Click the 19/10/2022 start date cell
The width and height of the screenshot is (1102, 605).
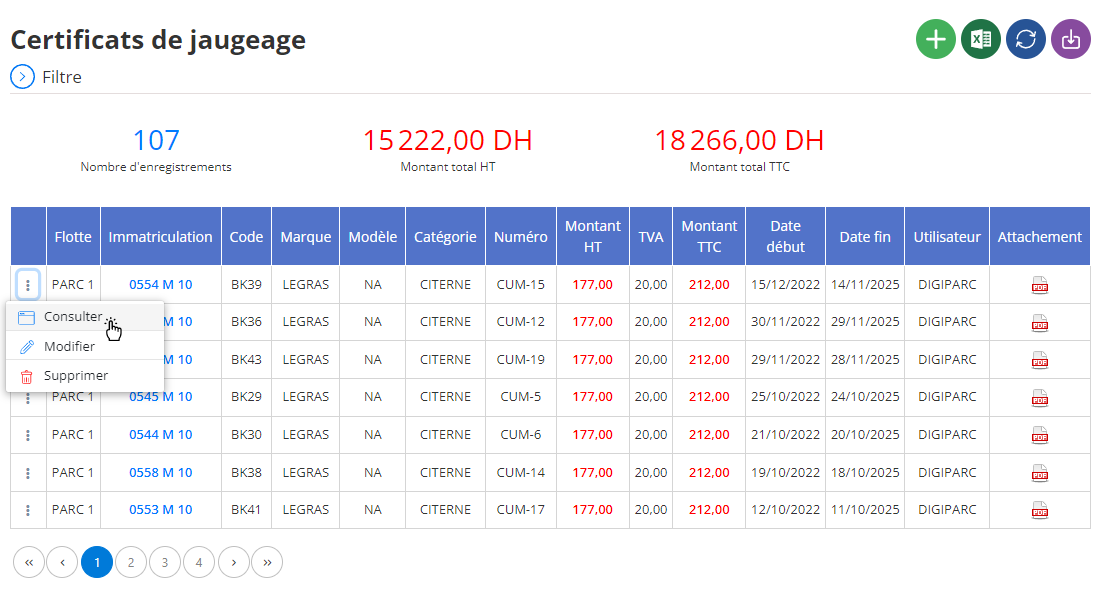pyautogui.click(x=786, y=473)
